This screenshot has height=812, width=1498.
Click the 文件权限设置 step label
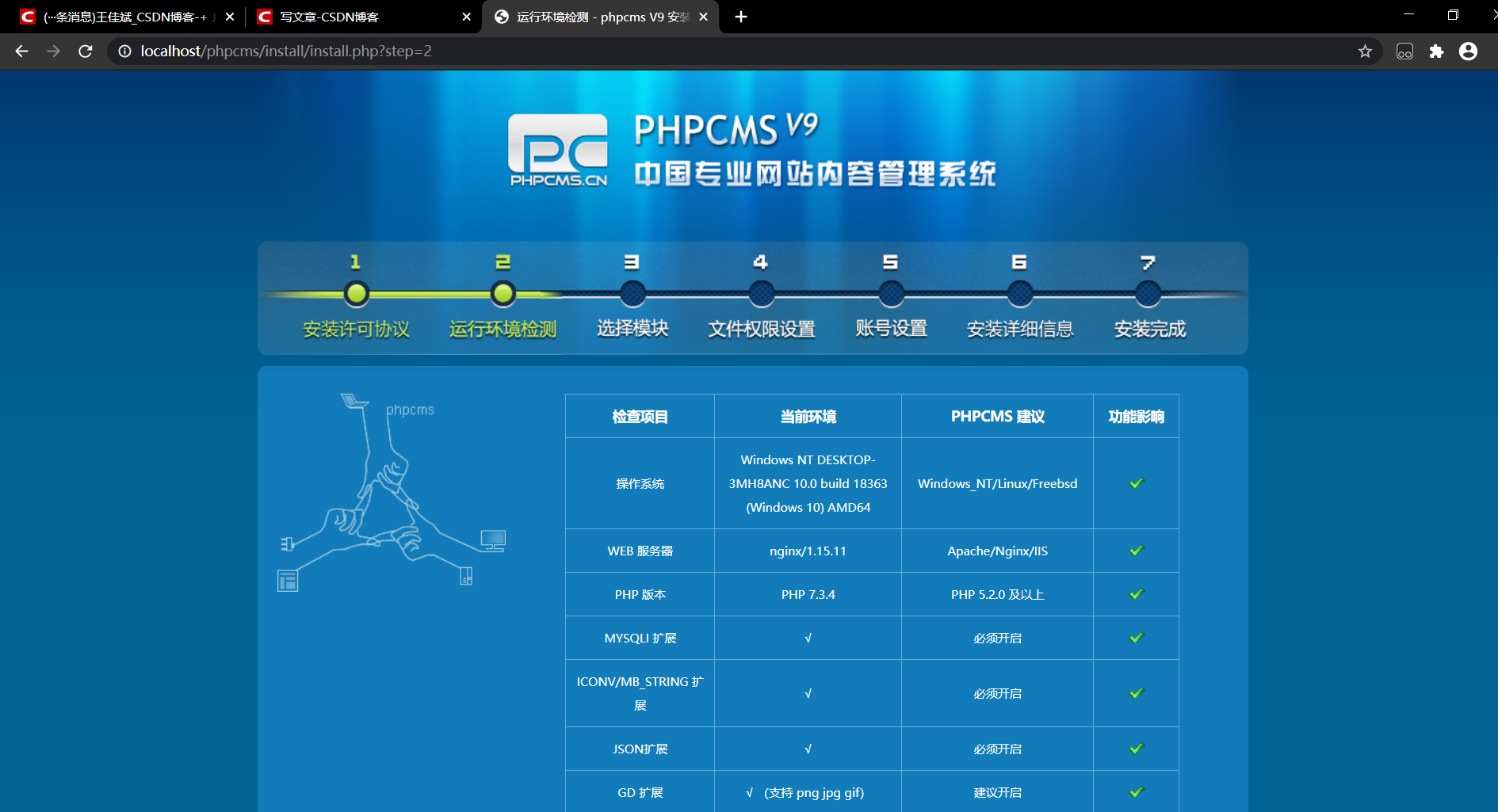pyautogui.click(x=762, y=330)
